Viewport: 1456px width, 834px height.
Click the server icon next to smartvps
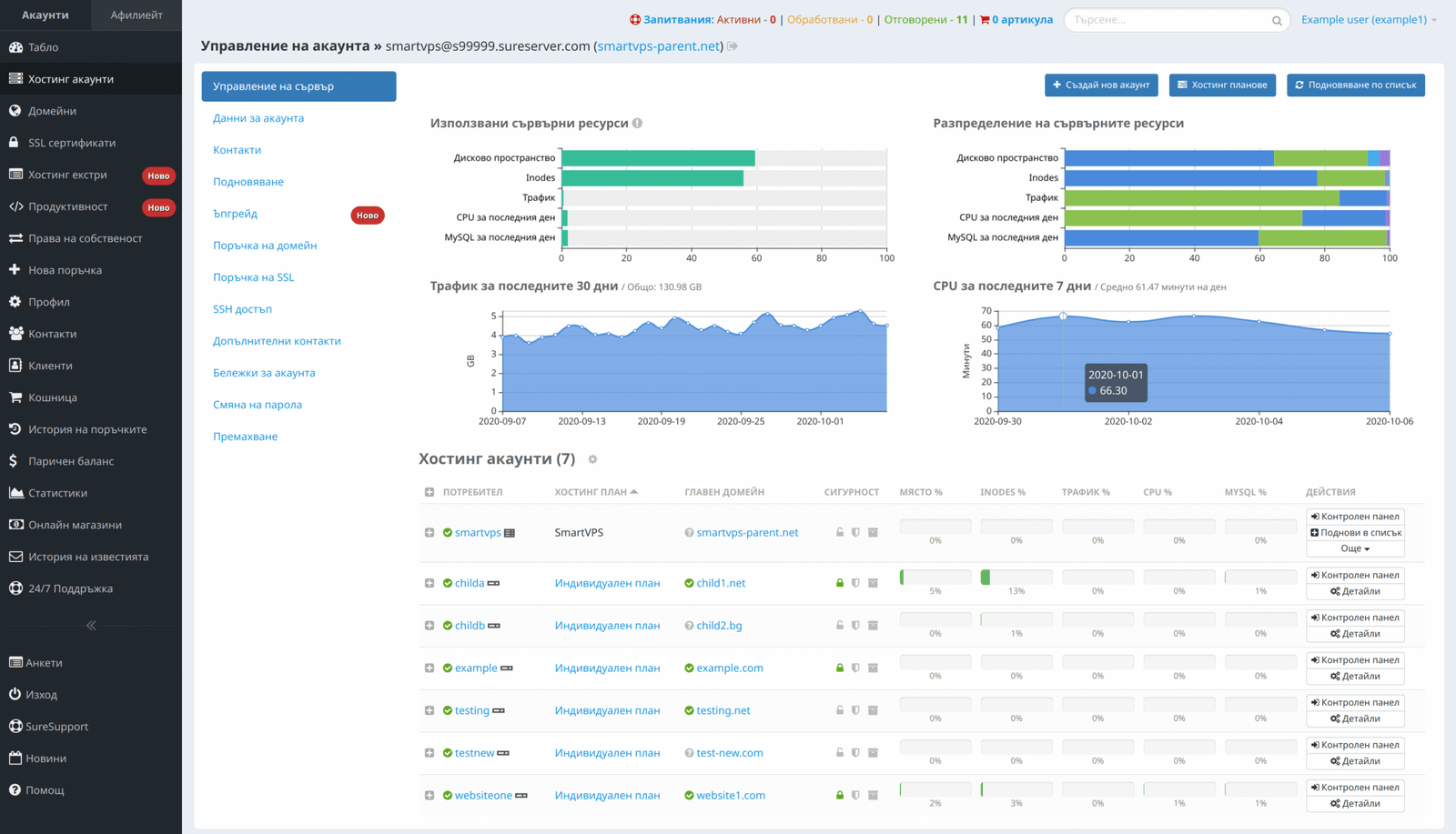pos(510,533)
